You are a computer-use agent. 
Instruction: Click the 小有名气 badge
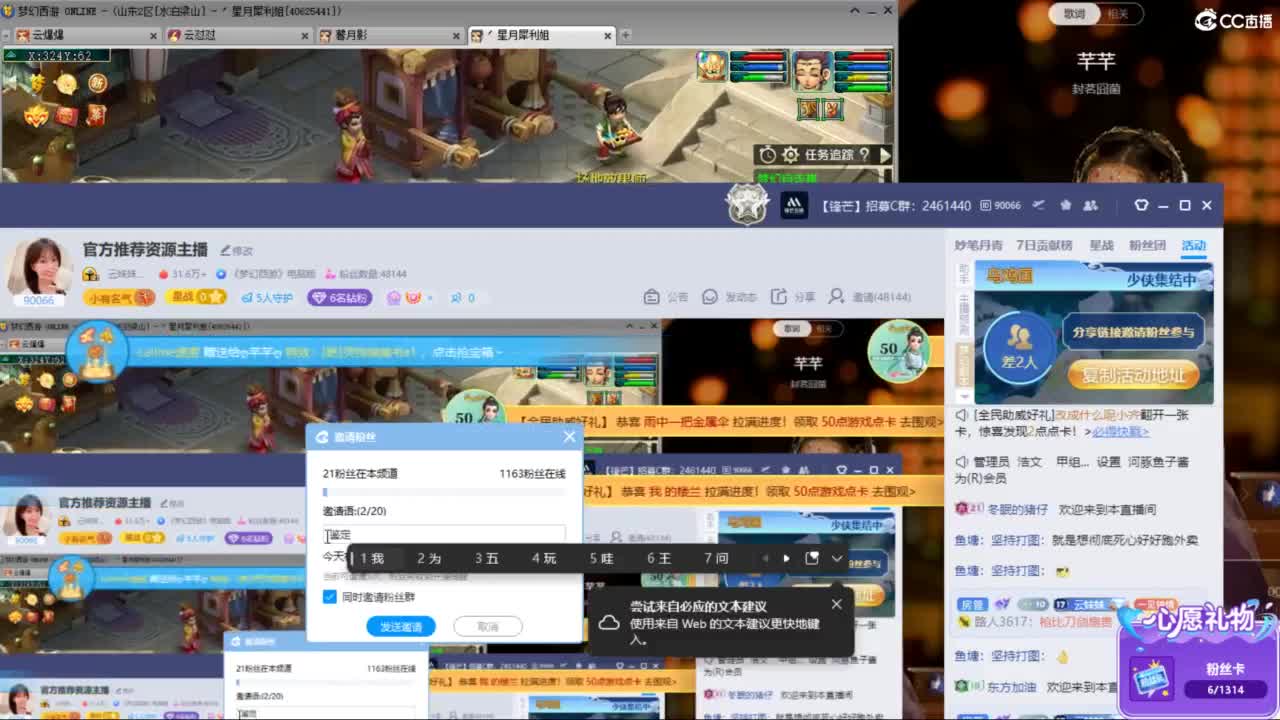(119, 297)
